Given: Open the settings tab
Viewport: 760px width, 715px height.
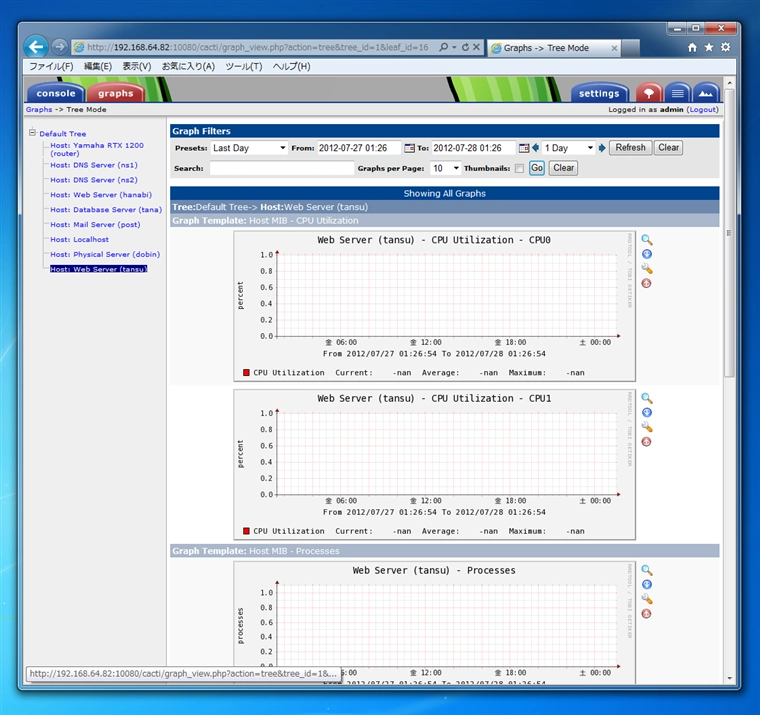Looking at the screenshot, I should 599,93.
